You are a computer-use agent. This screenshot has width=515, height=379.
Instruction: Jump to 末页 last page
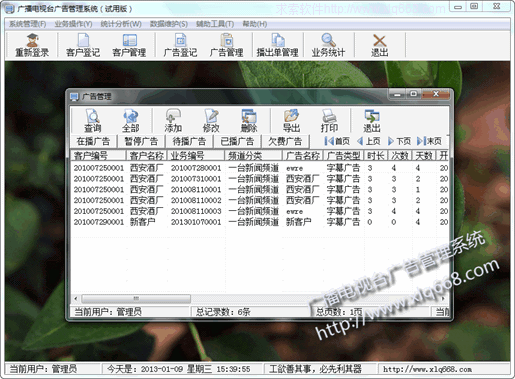click(429, 141)
